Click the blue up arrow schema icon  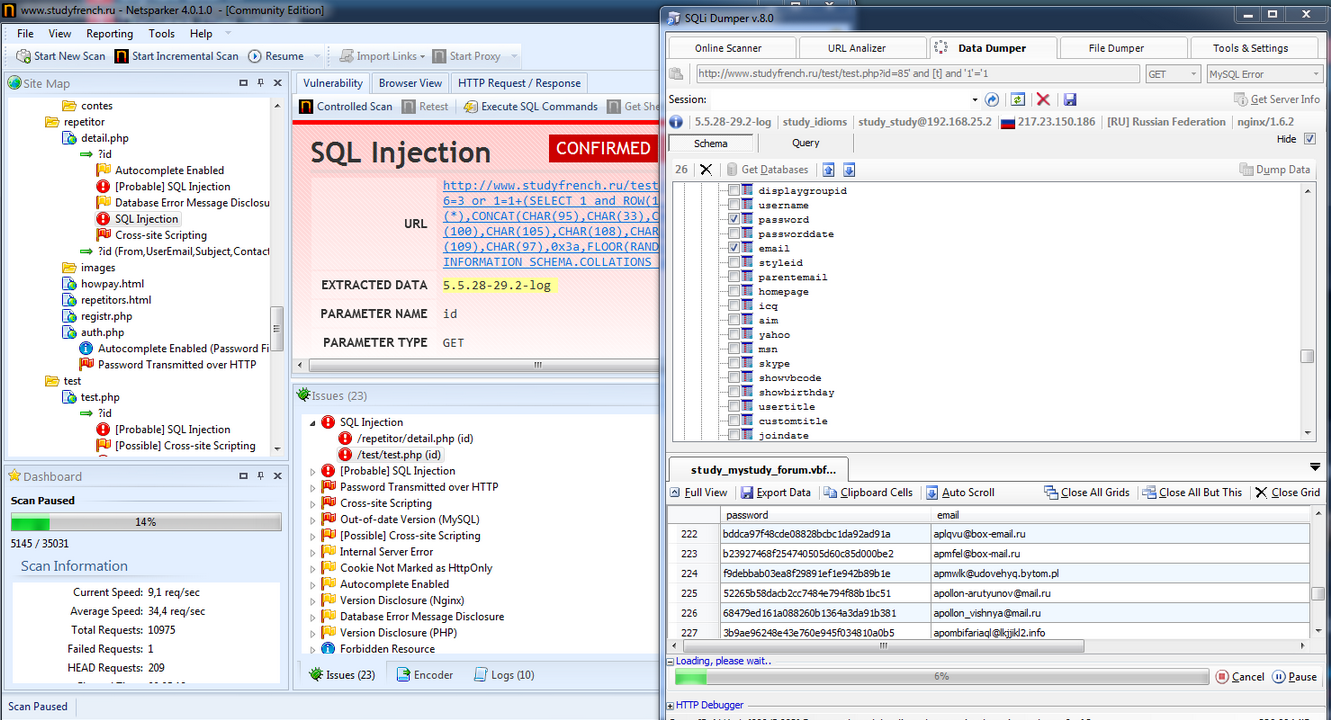tap(828, 169)
